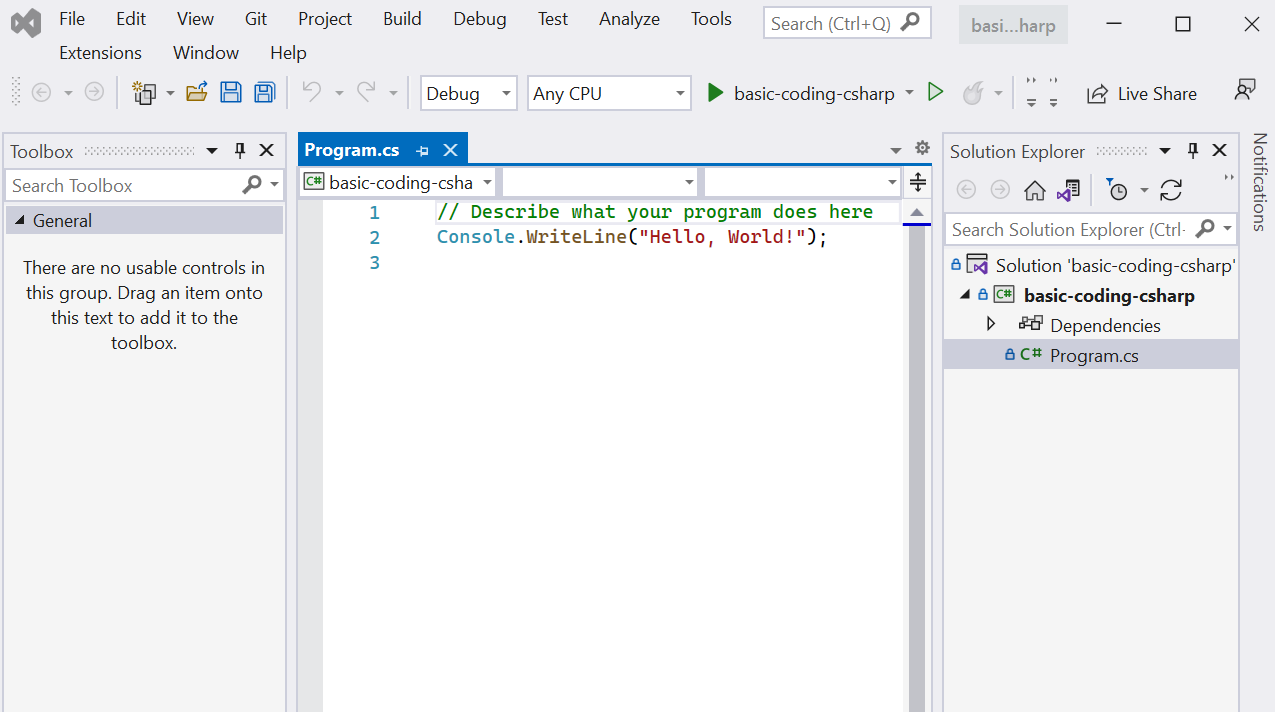Screen dimensions: 1275x712
Task: Click the Solution Explorer Home icon
Action: click(x=1035, y=190)
